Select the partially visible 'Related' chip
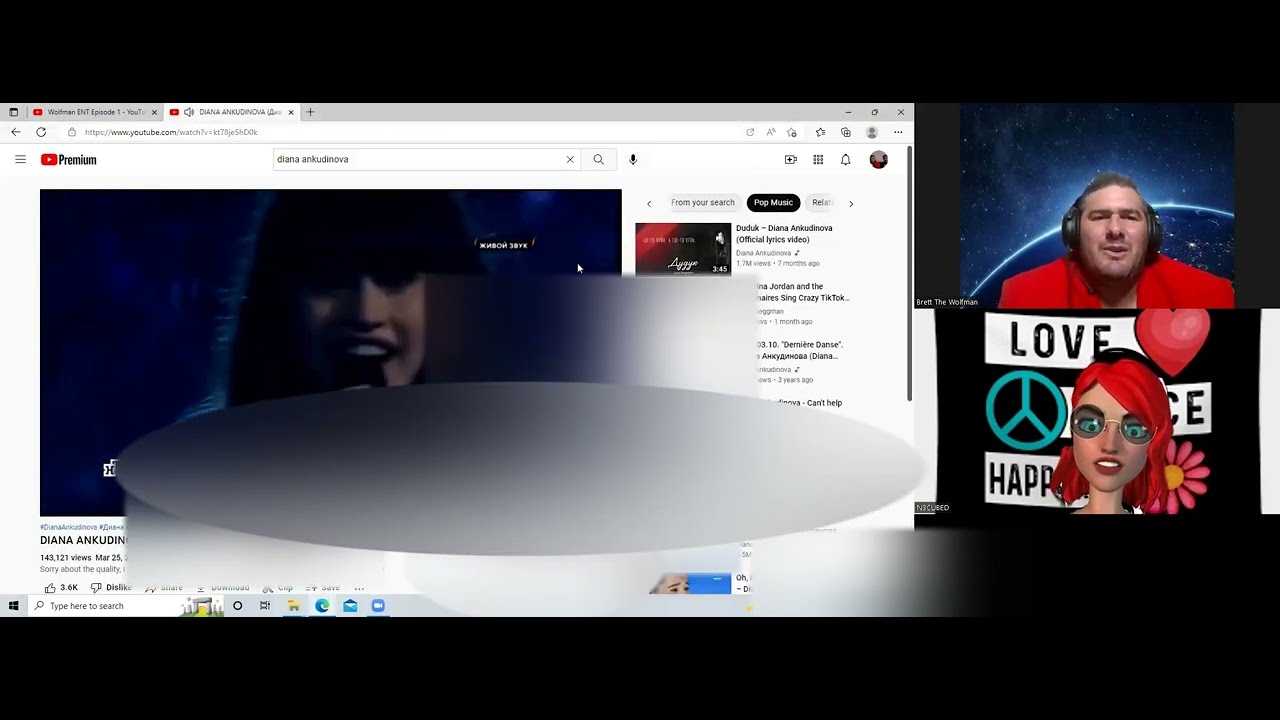The width and height of the screenshot is (1280, 720). coord(822,203)
